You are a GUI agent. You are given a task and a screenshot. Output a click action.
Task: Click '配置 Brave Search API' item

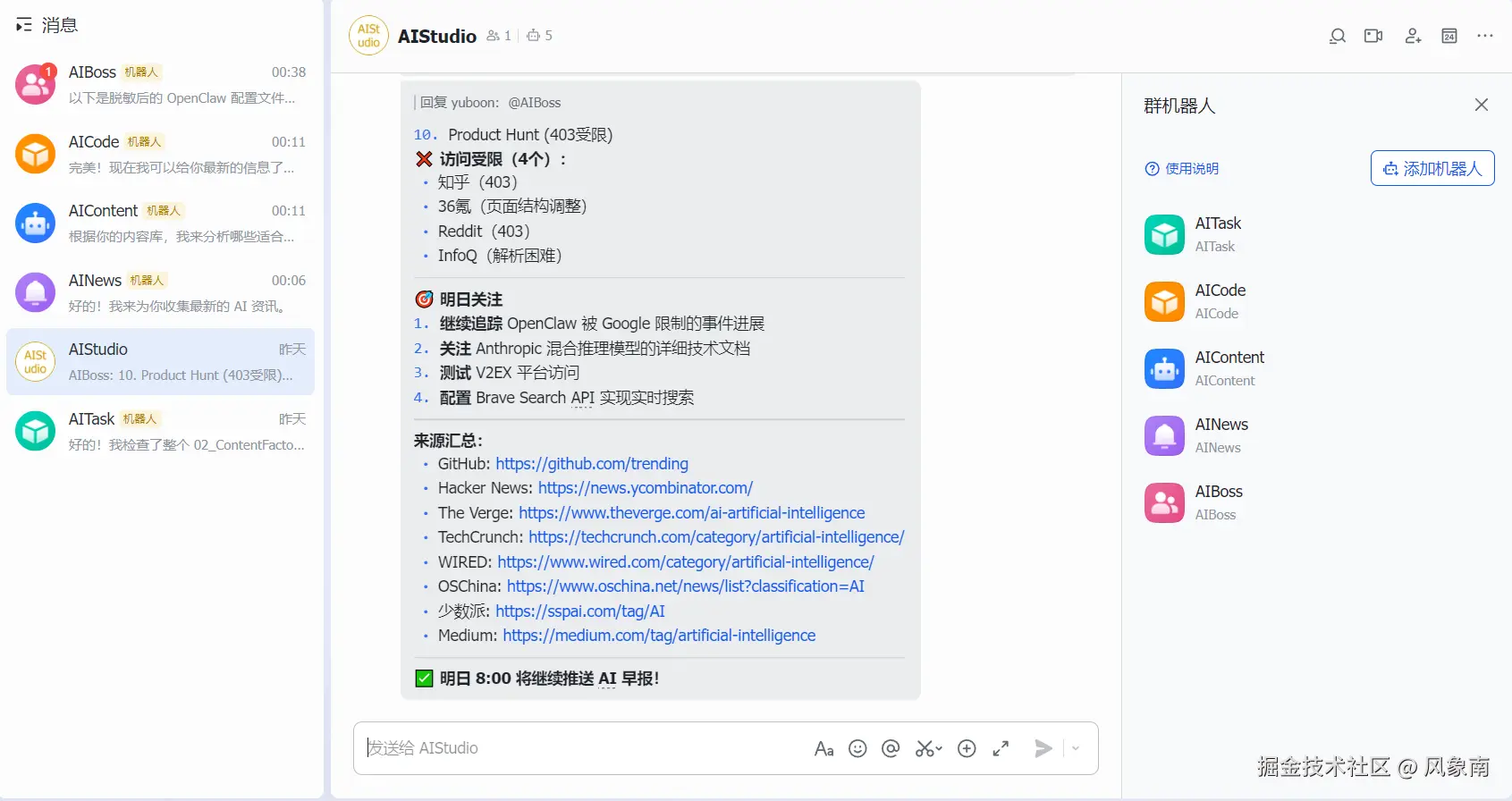click(x=567, y=398)
